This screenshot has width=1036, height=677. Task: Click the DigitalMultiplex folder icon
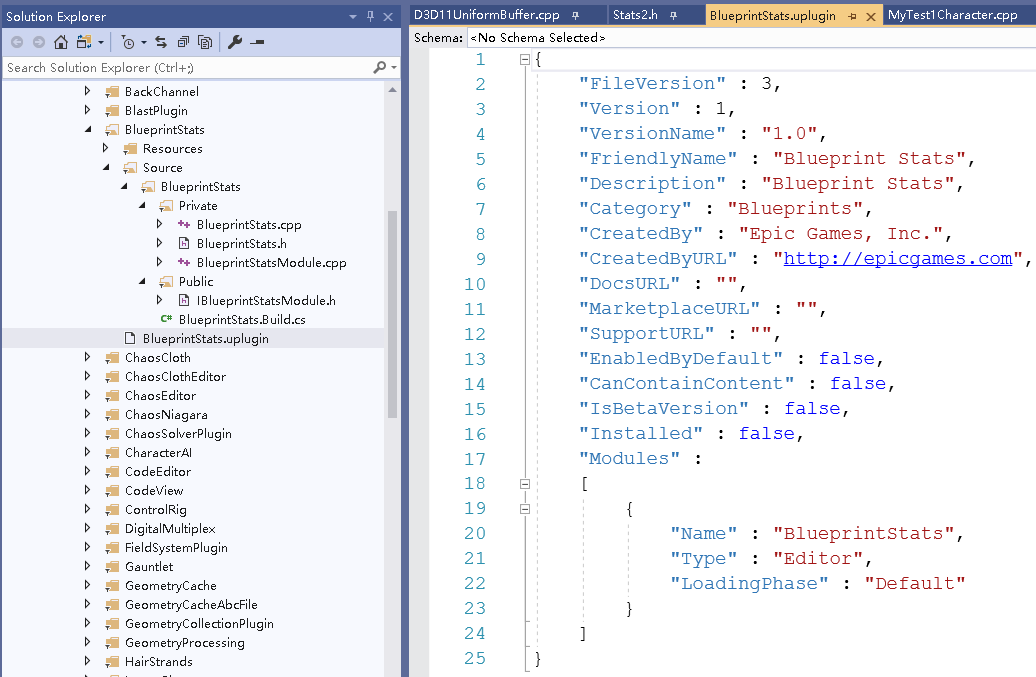(x=112, y=529)
